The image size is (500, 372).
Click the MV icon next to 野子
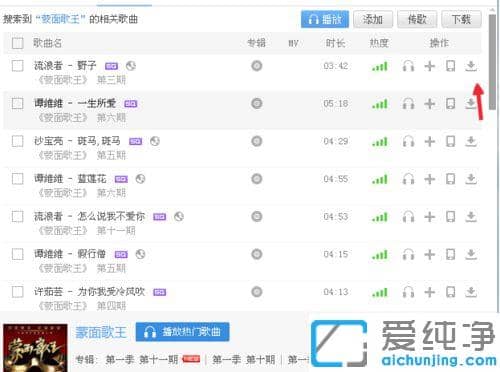(131, 66)
